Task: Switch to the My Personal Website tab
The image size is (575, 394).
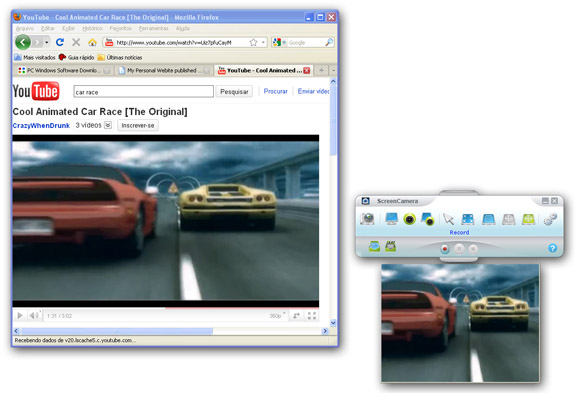Action: (x=164, y=70)
